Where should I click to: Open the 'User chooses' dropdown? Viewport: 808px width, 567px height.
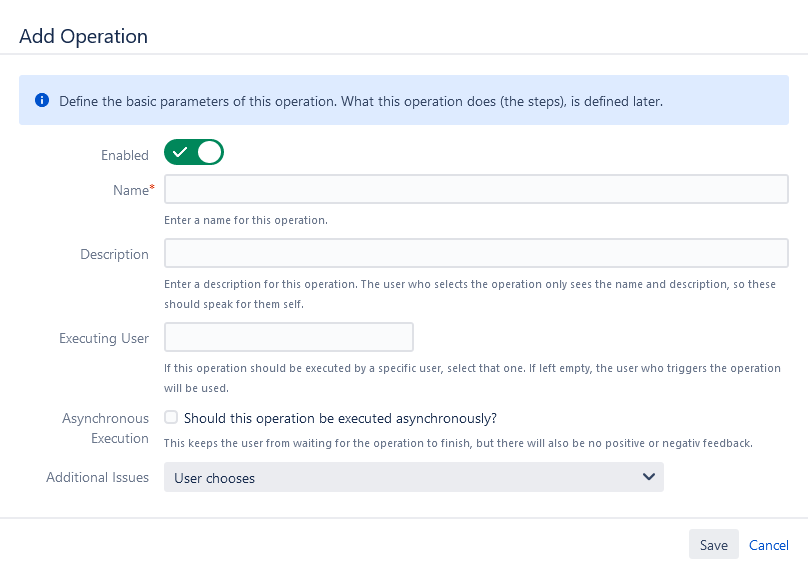[x=413, y=477]
